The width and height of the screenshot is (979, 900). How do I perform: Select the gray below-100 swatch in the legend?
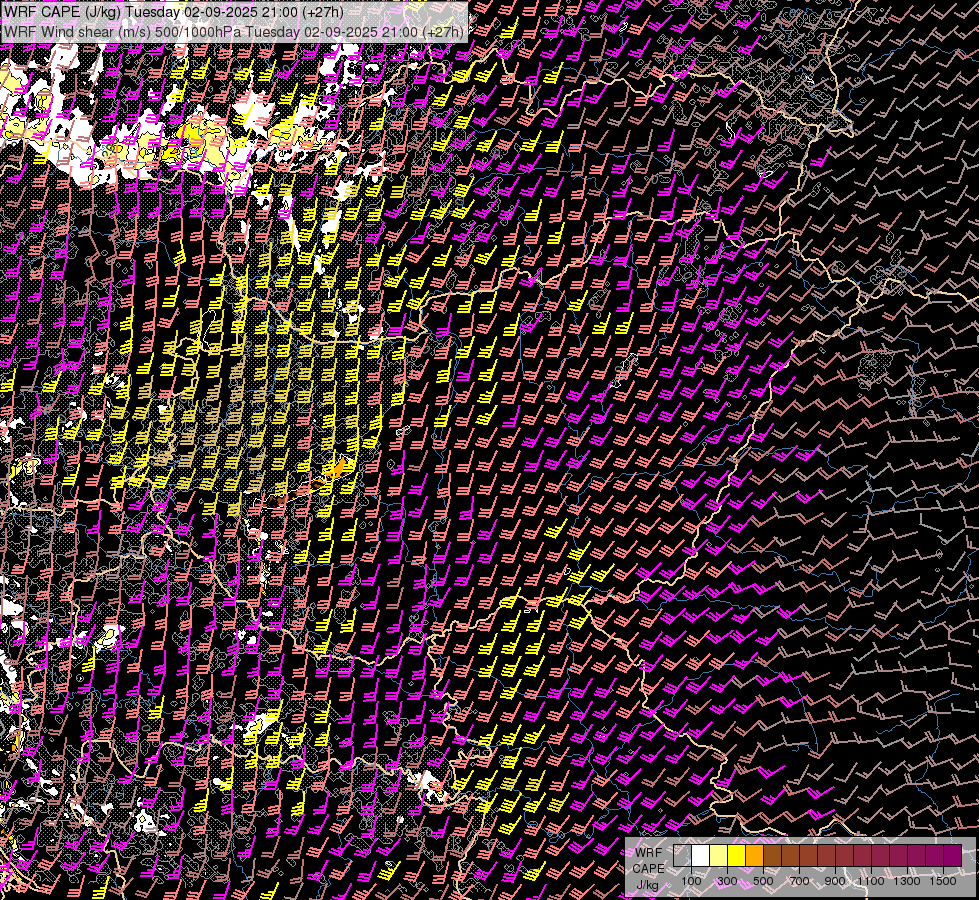(x=682, y=856)
